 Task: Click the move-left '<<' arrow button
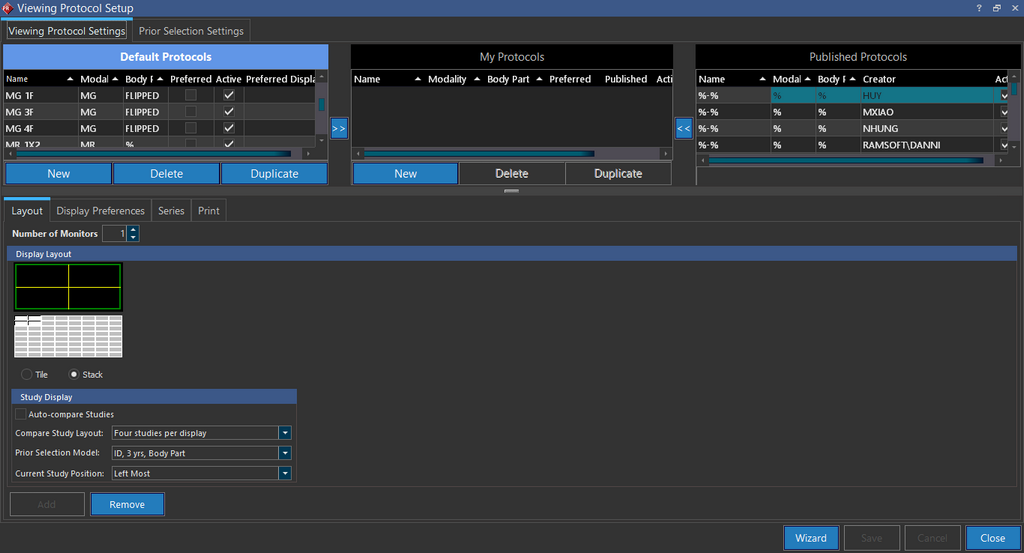(684, 128)
